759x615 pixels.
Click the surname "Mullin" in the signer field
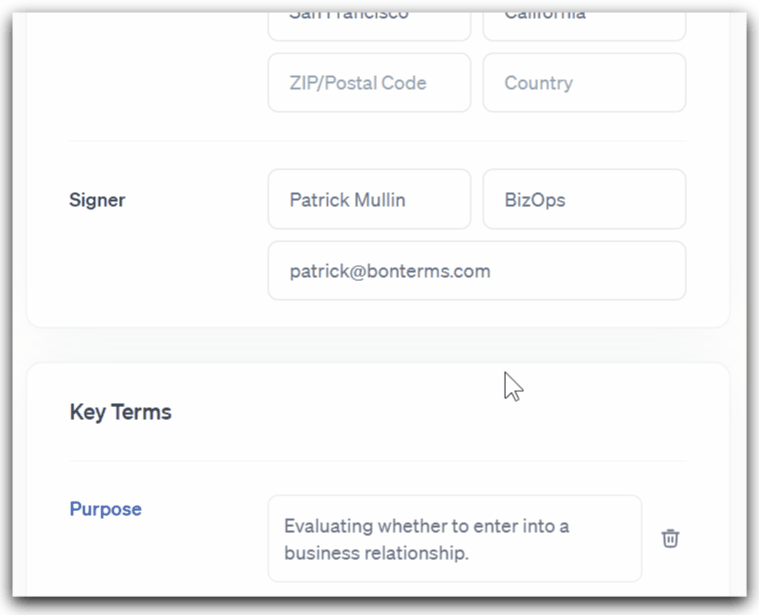coord(379,200)
